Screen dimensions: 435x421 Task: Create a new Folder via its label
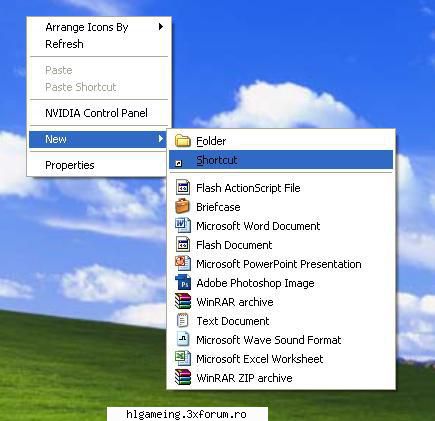click(x=211, y=141)
